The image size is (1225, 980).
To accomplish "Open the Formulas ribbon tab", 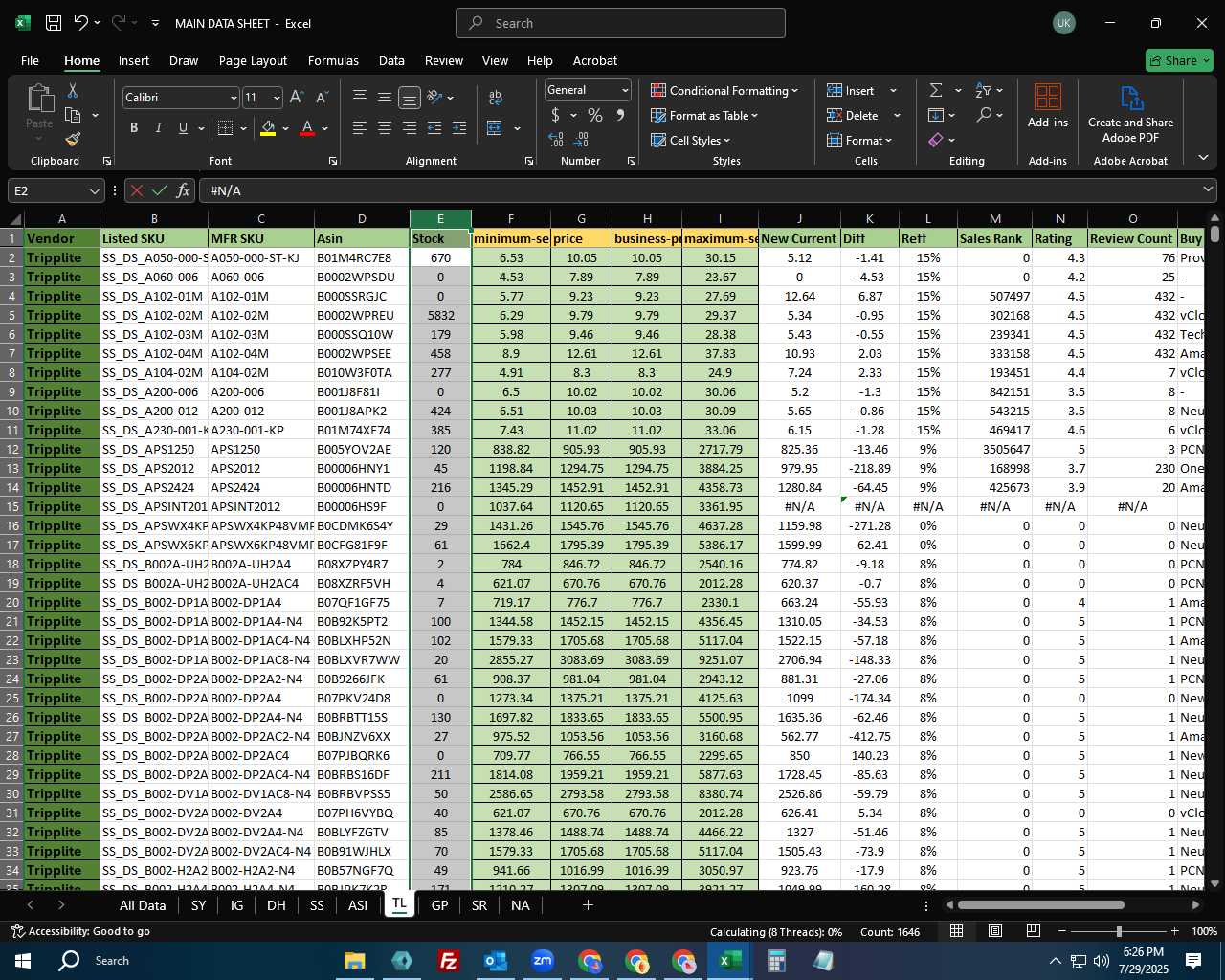I will click(333, 60).
